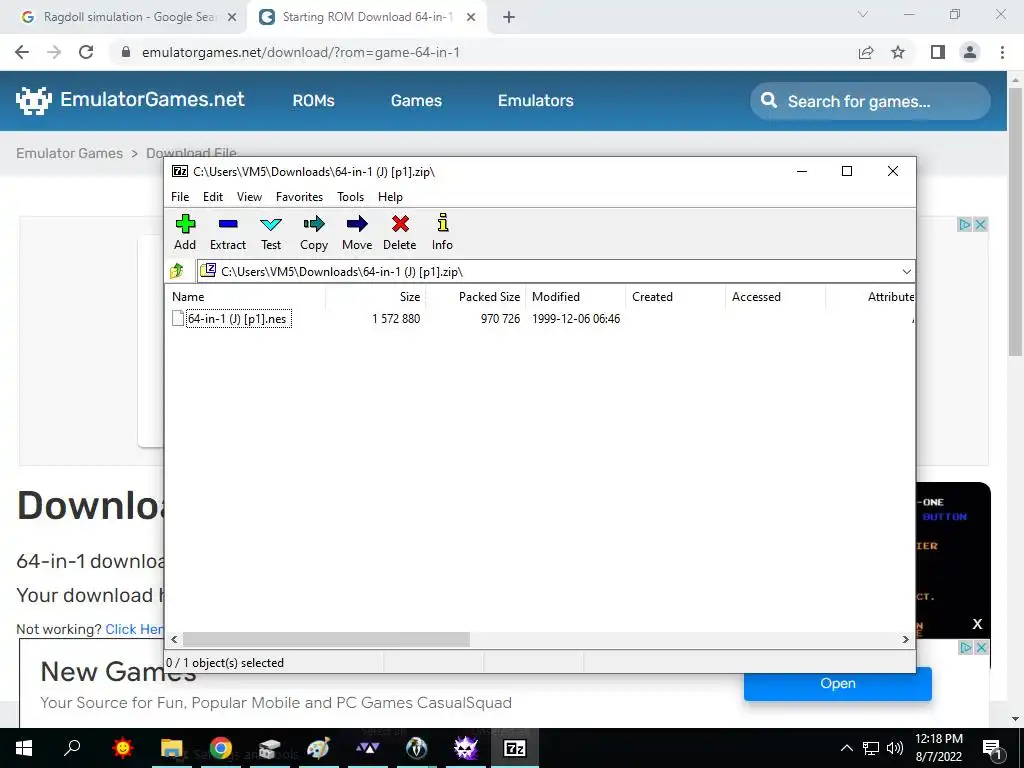
Task: Open the Edit menu
Action: (x=213, y=197)
